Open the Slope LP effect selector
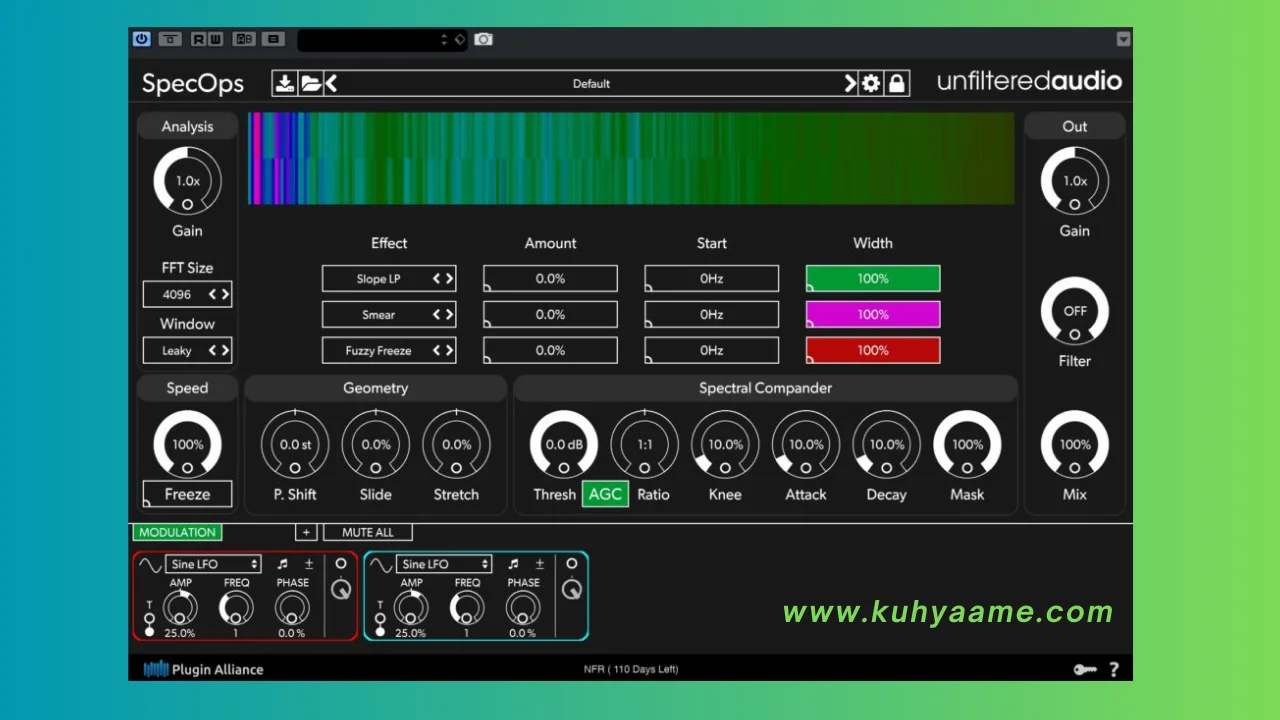The image size is (1280, 720). [x=389, y=279]
